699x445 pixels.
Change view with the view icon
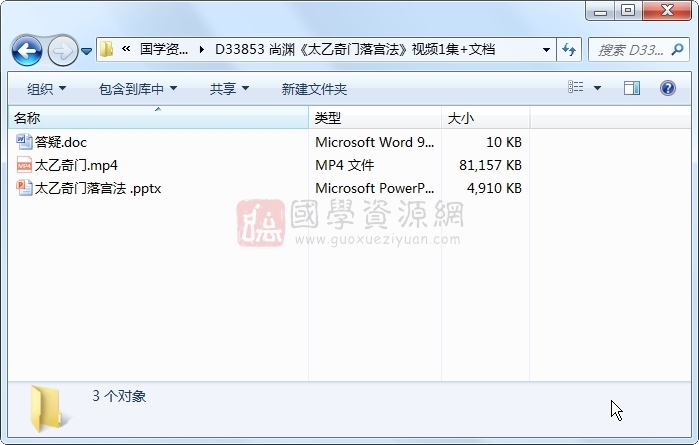pos(576,87)
